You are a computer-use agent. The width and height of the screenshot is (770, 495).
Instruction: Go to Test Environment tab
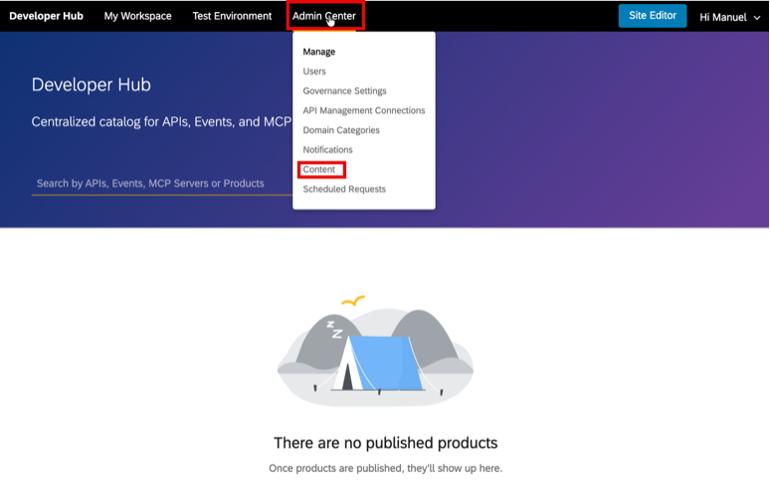pos(232,16)
